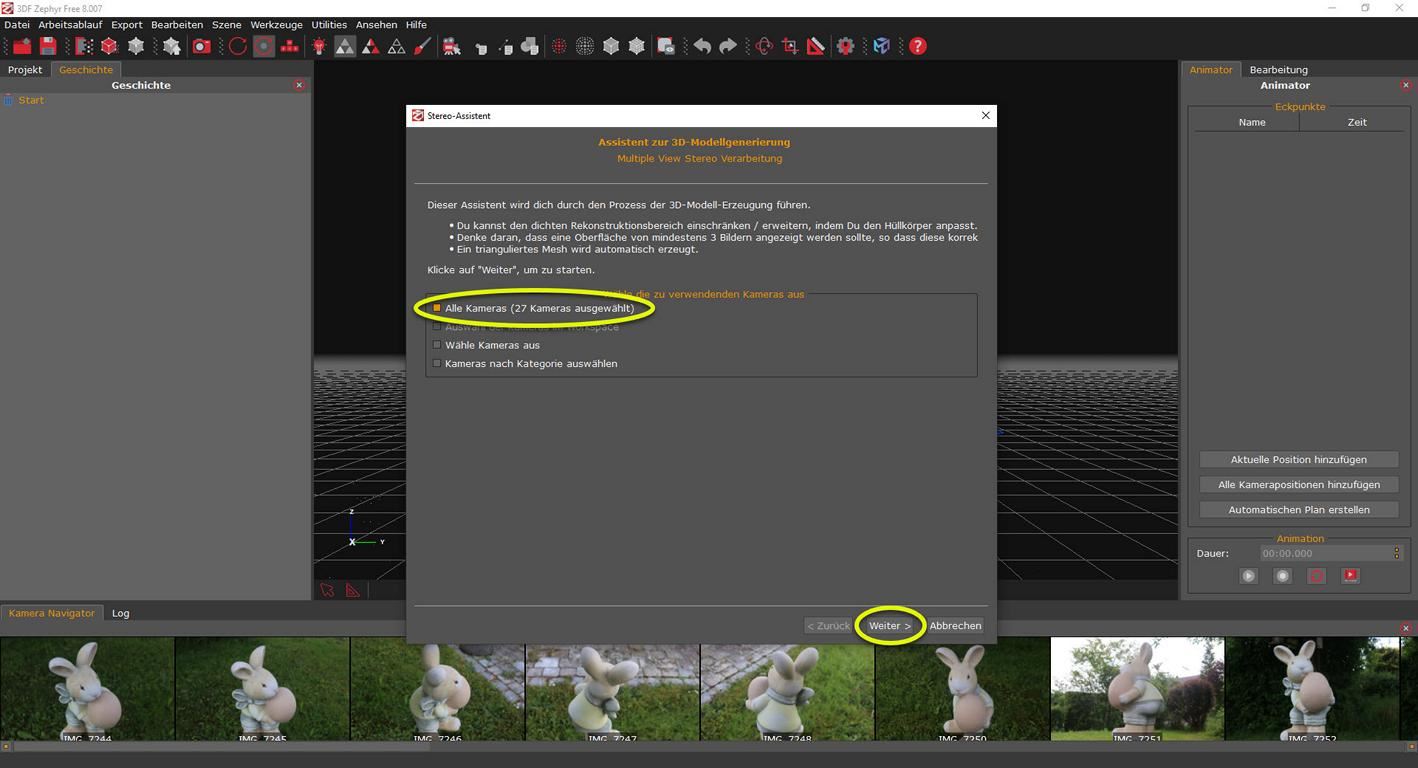The height and width of the screenshot is (768, 1418).
Task: Click the grey-white triangles mesh icon
Action: tap(345, 46)
